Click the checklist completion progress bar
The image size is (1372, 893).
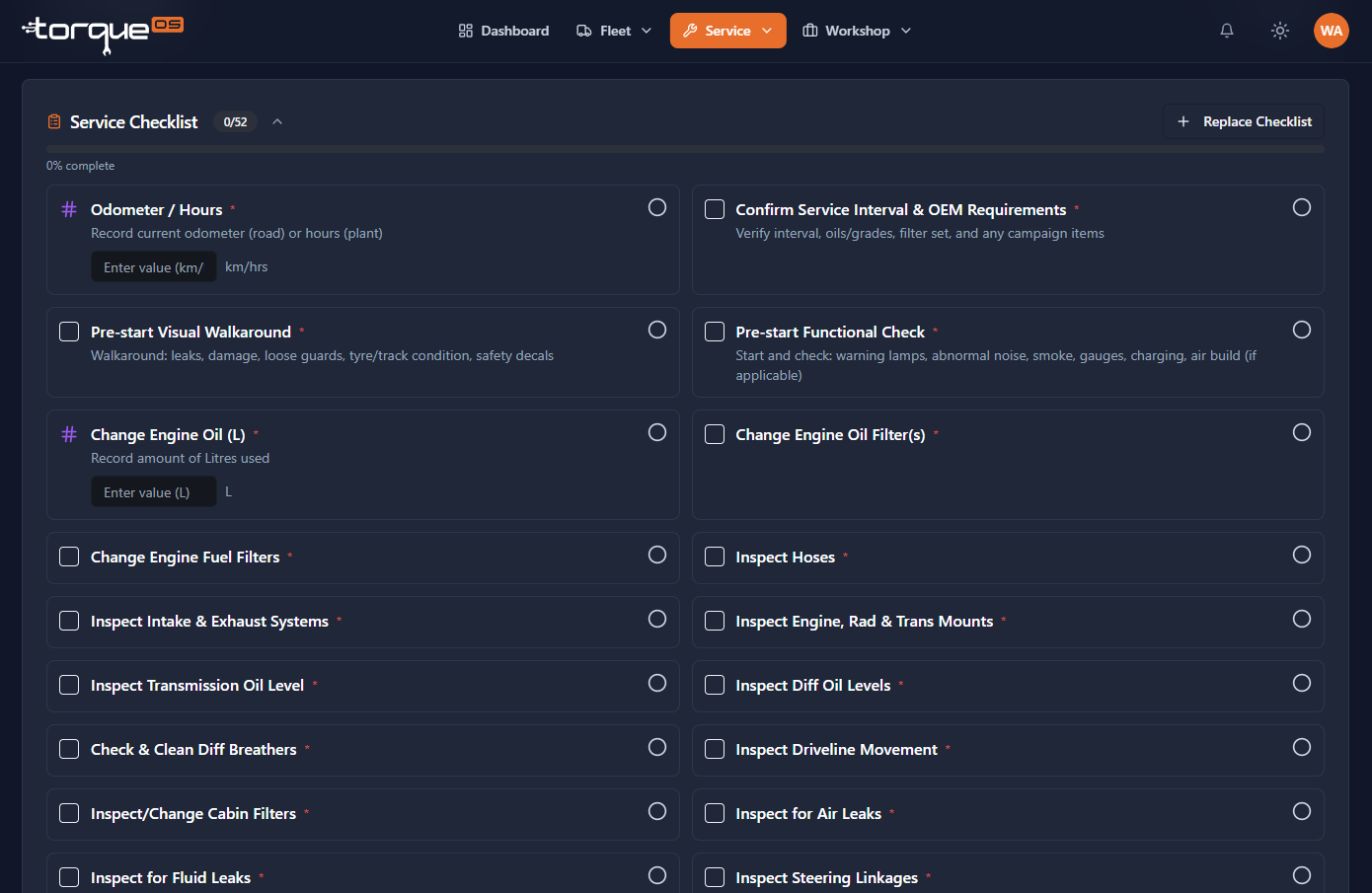pos(685,149)
